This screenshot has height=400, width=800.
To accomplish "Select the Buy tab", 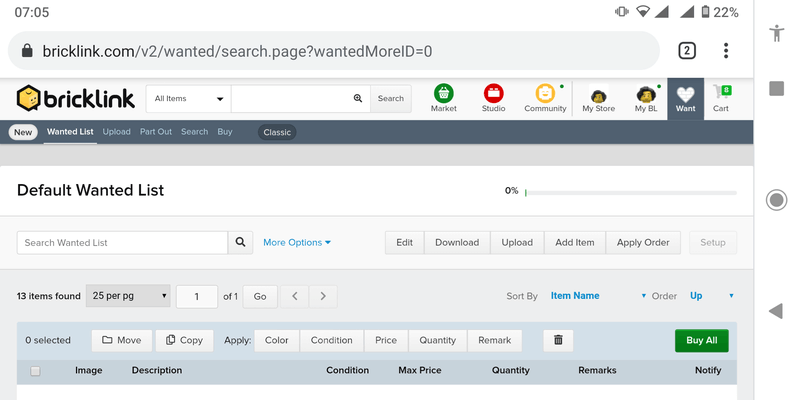I will [x=224, y=132].
